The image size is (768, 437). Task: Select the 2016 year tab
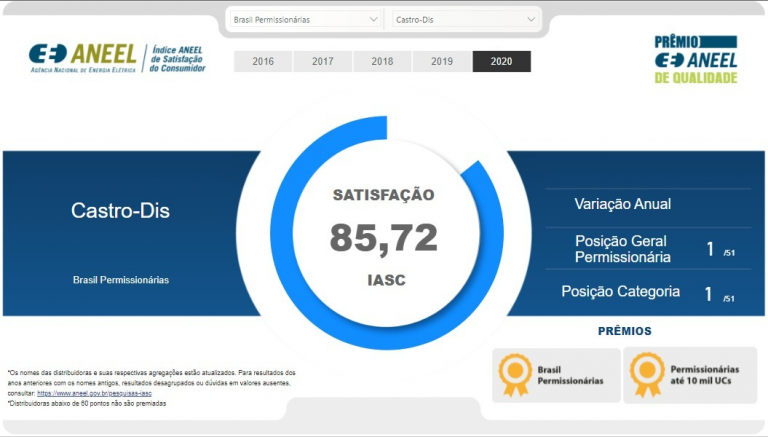coord(263,61)
